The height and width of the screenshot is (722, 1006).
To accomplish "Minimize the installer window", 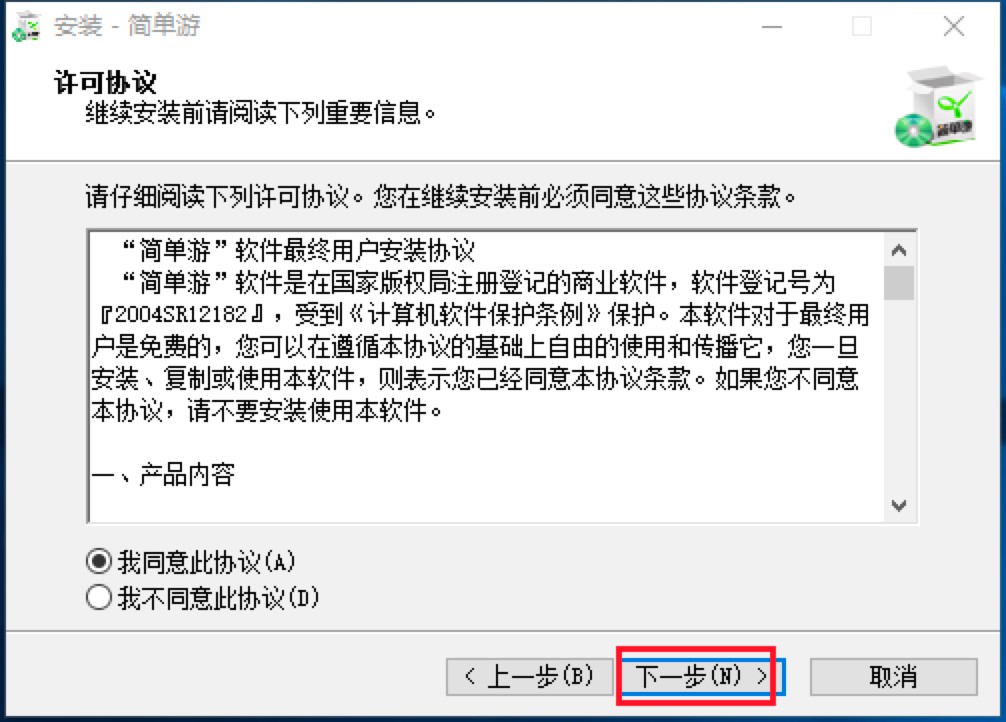I will [x=772, y=27].
